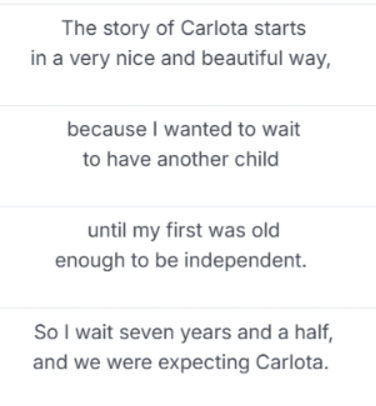Screen dimensions: 376x406
Task: Click the line 'and we were expecting Carlota.'
Action: click(x=181, y=363)
